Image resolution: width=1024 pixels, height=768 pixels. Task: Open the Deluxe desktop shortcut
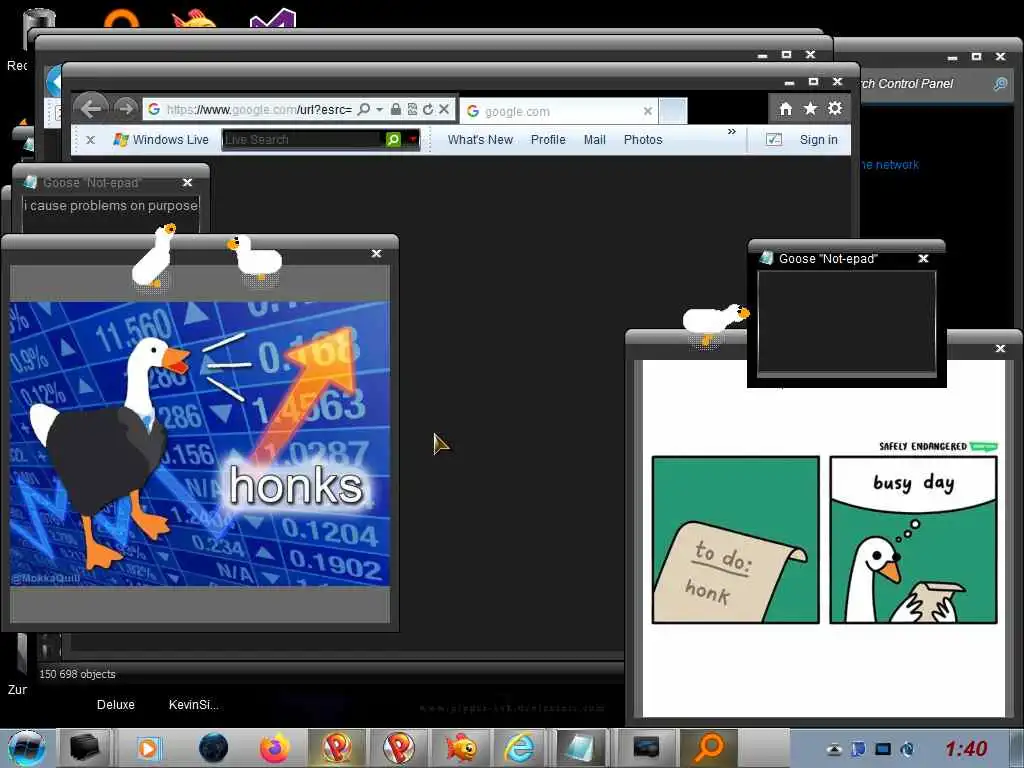pos(116,705)
